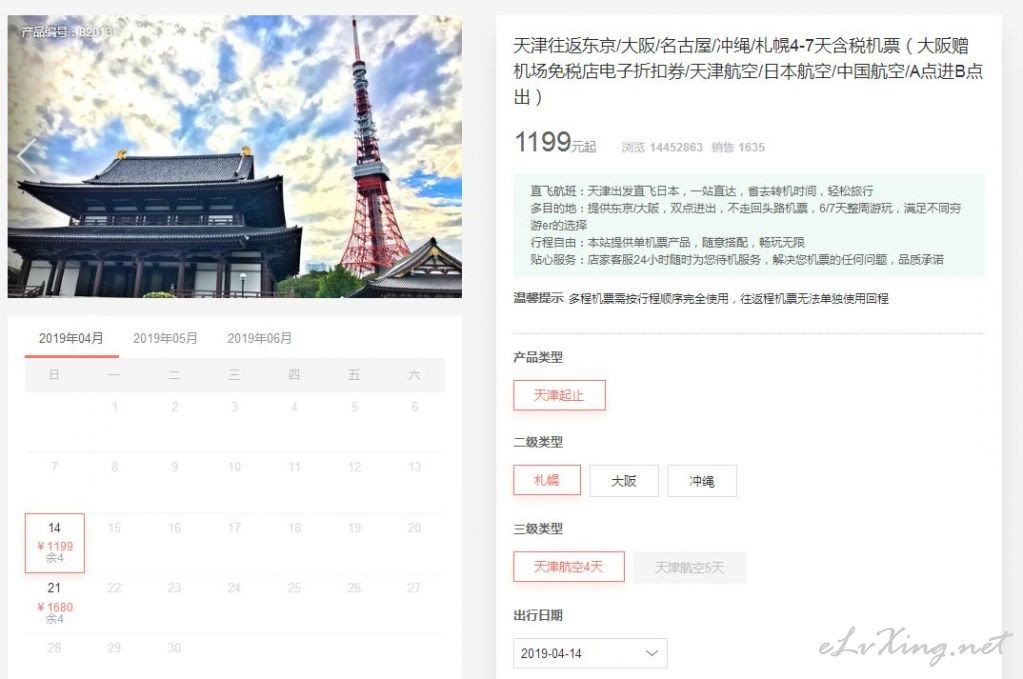
Task: Select 札幌 as secondary type
Action: [547, 481]
